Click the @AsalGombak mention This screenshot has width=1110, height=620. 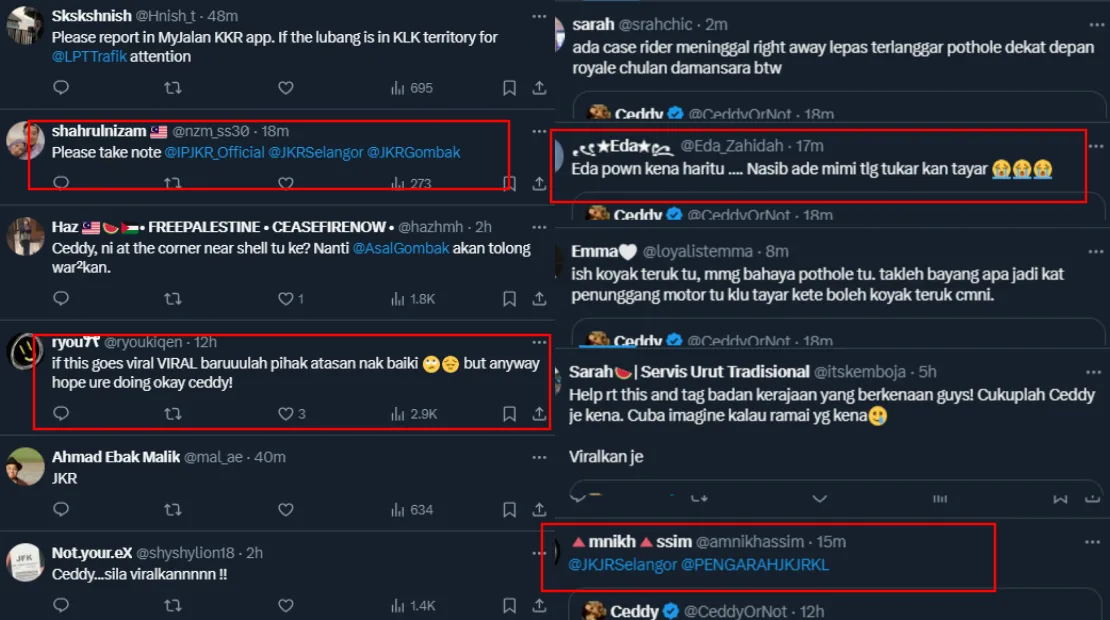(x=401, y=248)
